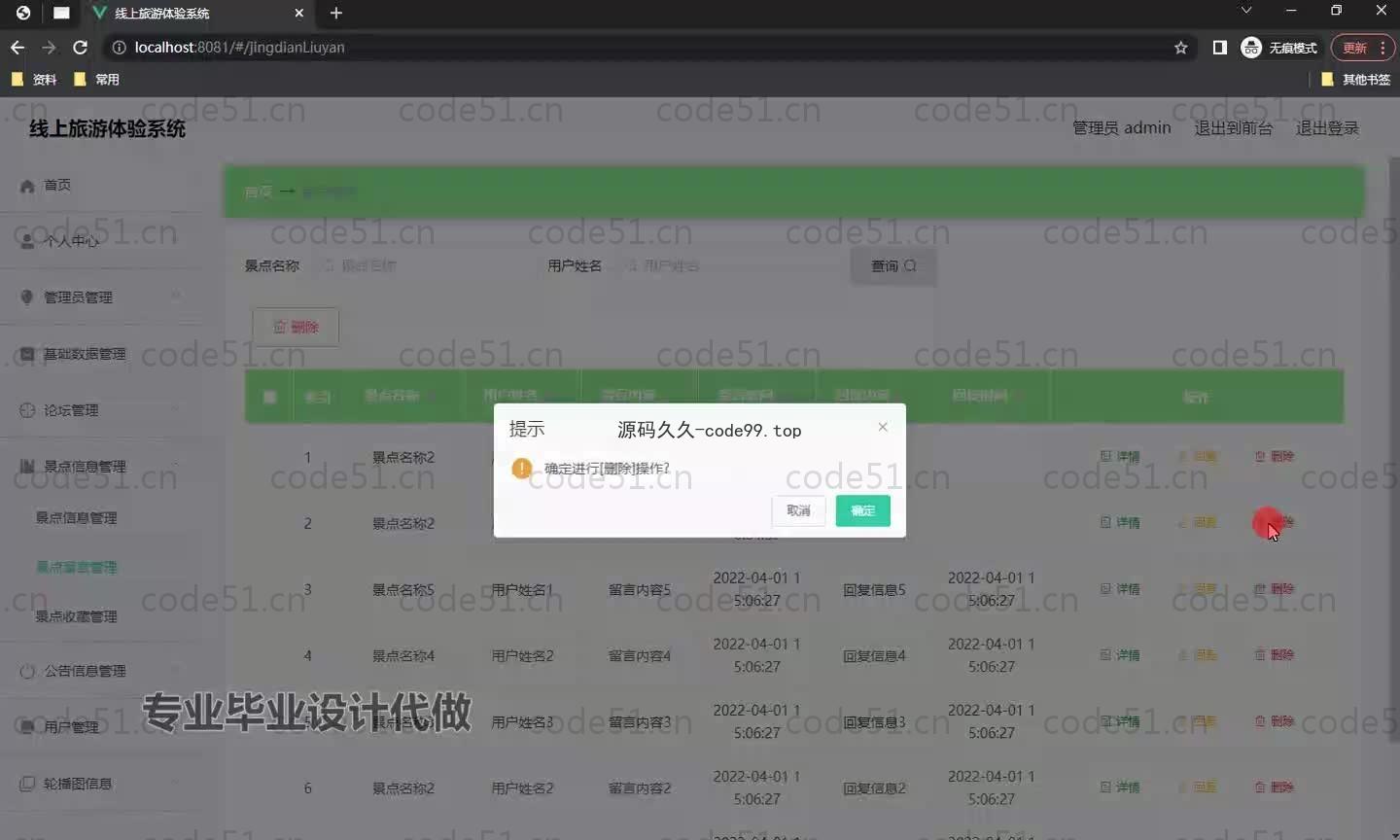Image resolution: width=1400 pixels, height=840 pixels.
Task: Click 删除 for row 4 景点名称4
Action: tap(1275, 655)
